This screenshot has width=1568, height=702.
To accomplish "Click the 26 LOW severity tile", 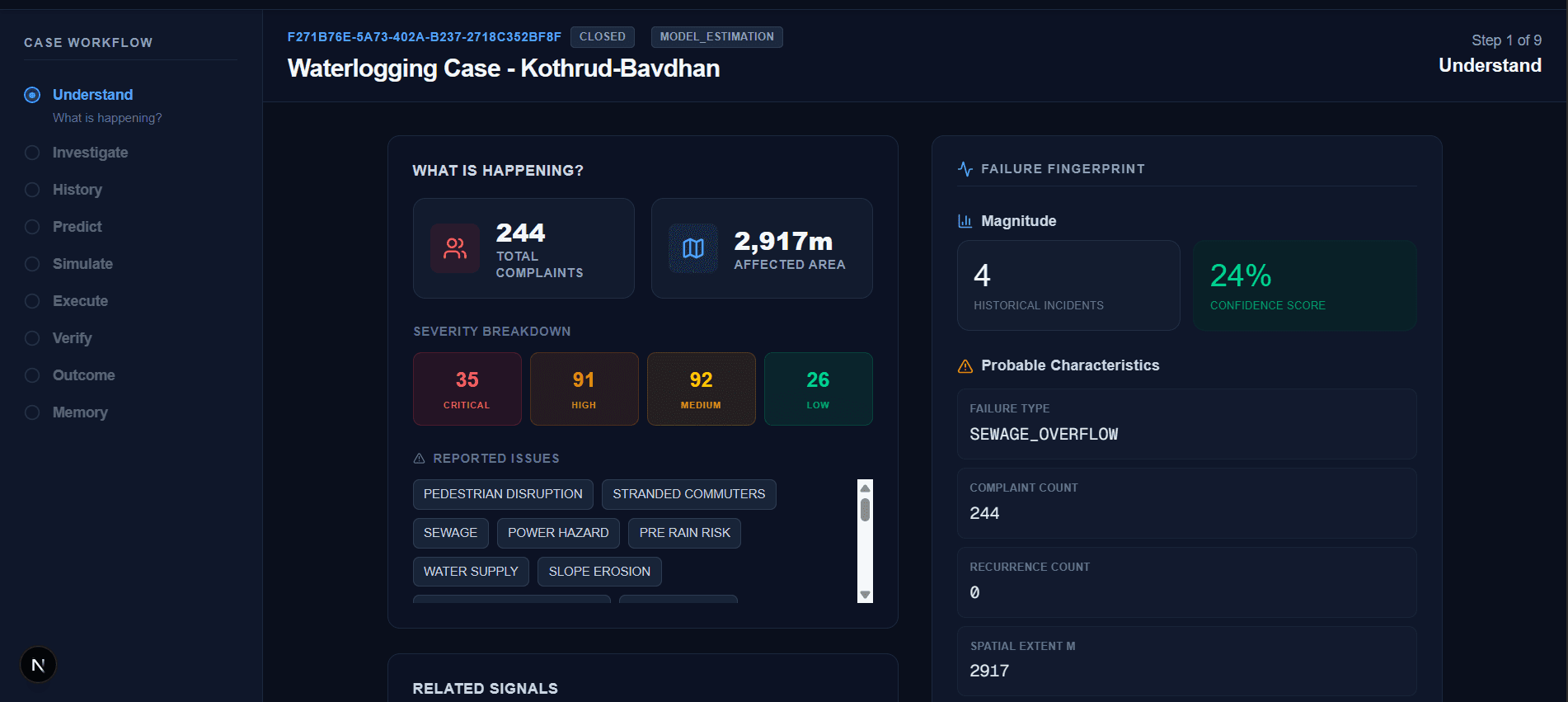I will (x=819, y=389).
